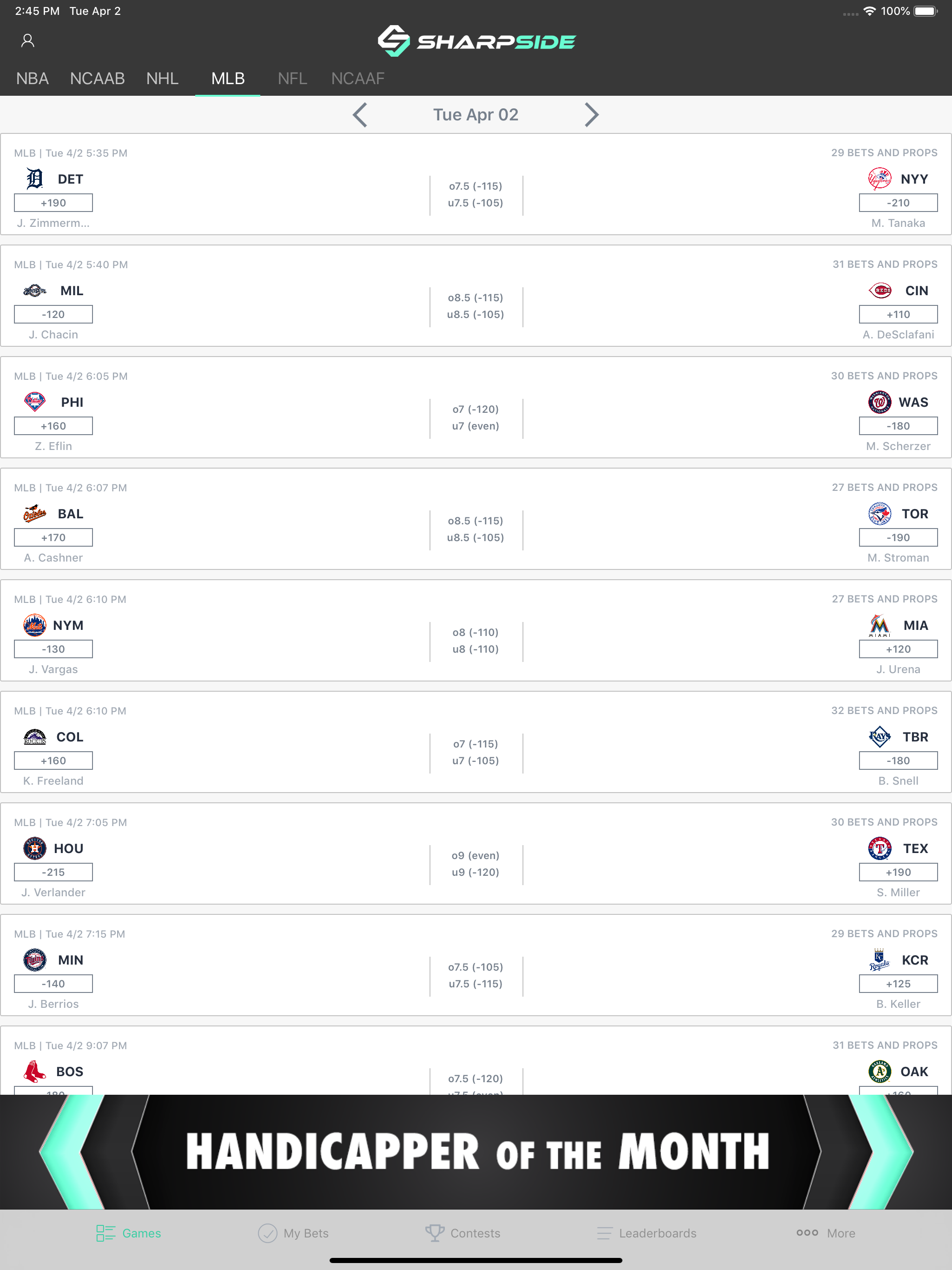Image resolution: width=952 pixels, height=1270 pixels.
Task: Switch to the NBA tab
Action: coord(32,79)
